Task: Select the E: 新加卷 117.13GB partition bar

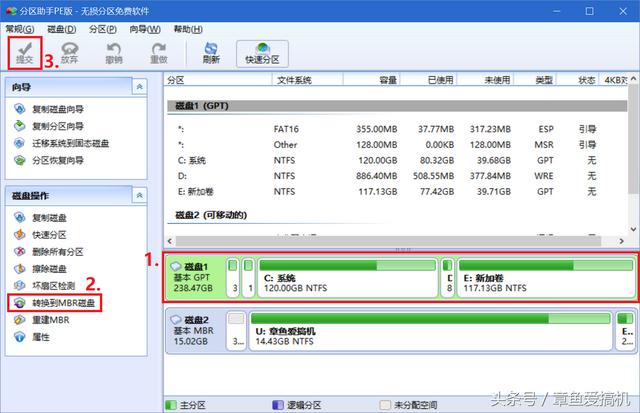Action: 546,278
